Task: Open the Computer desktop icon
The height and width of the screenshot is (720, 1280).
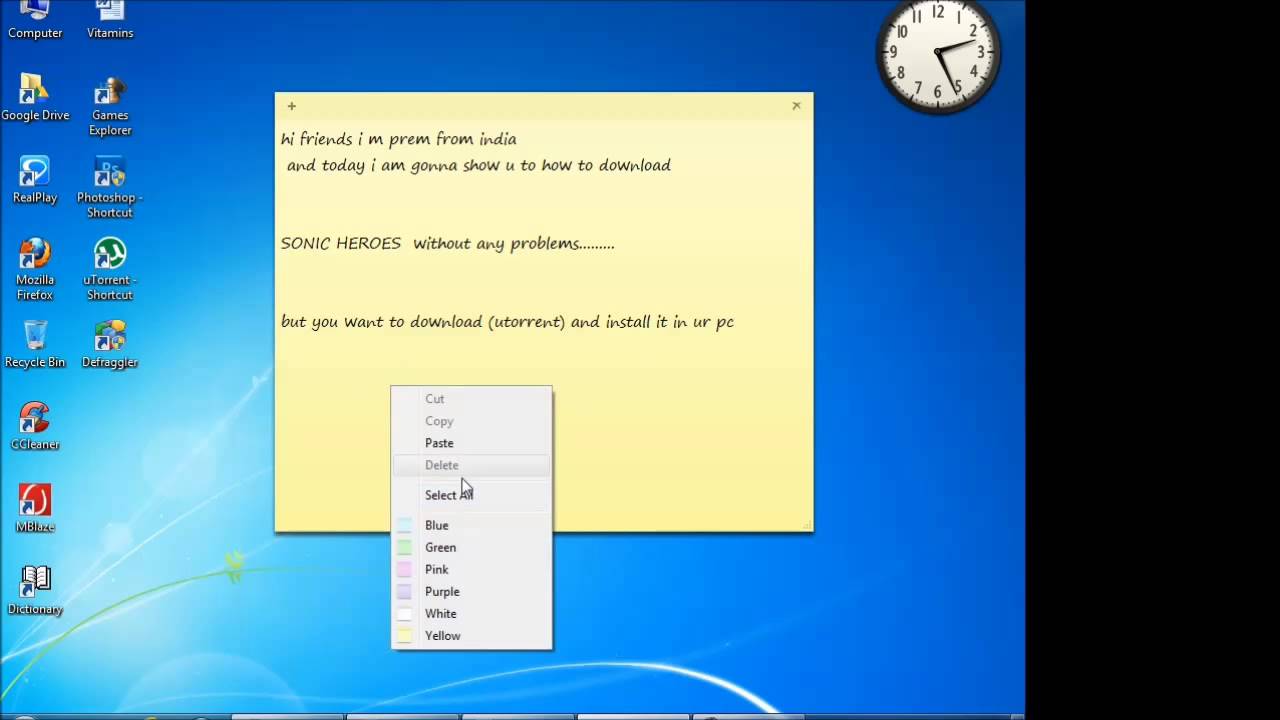Action: pyautogui.click(x=35, y=18)
